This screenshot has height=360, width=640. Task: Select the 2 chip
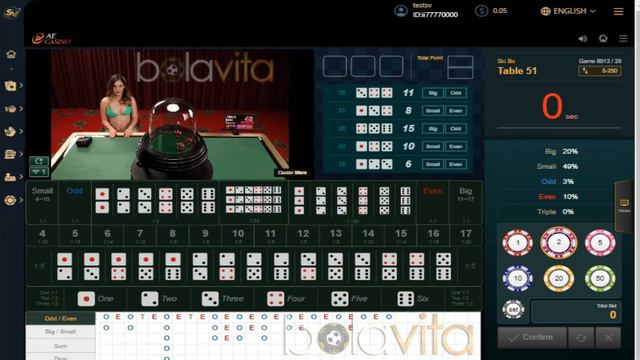[559, 242]
